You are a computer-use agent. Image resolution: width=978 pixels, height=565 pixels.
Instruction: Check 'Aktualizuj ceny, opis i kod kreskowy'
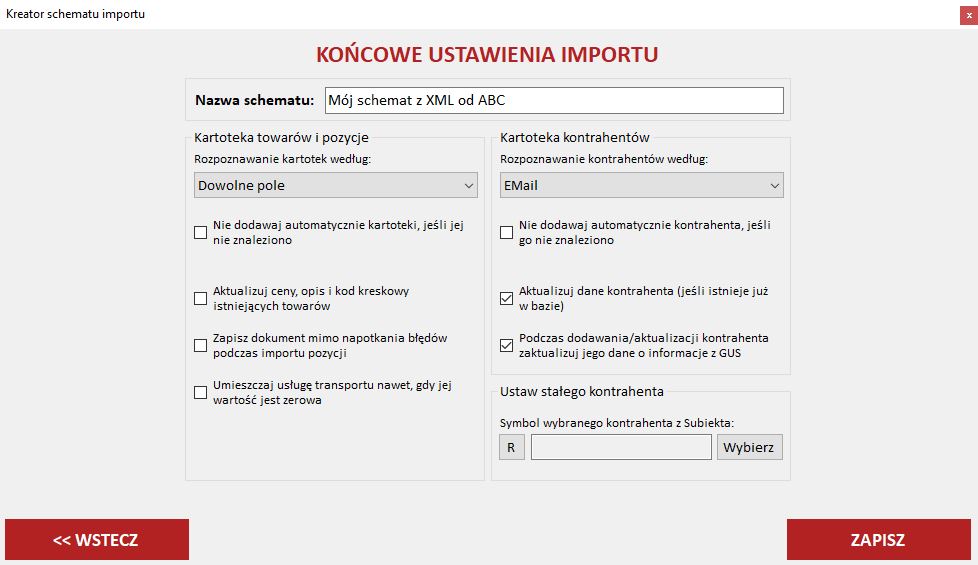tap(201, 298)
